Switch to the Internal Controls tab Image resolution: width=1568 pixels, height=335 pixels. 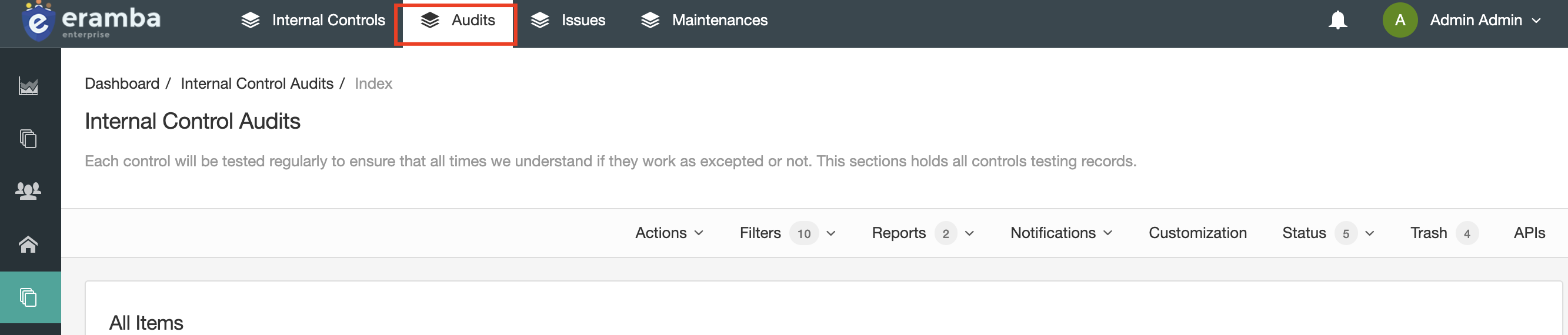click(x=313, y=20)
